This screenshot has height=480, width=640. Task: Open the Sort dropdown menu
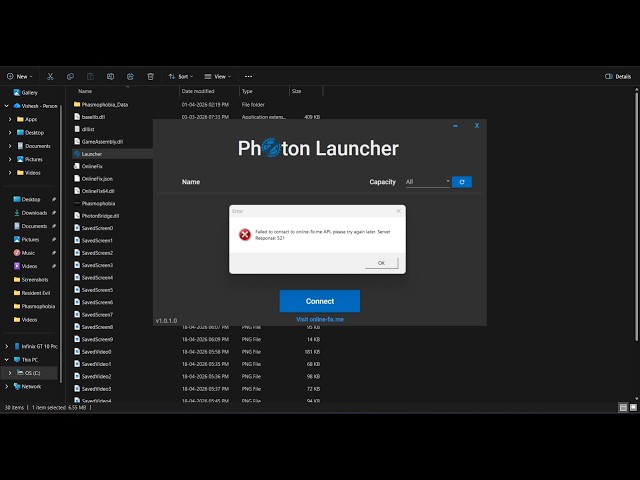click(x=181, y=76)
